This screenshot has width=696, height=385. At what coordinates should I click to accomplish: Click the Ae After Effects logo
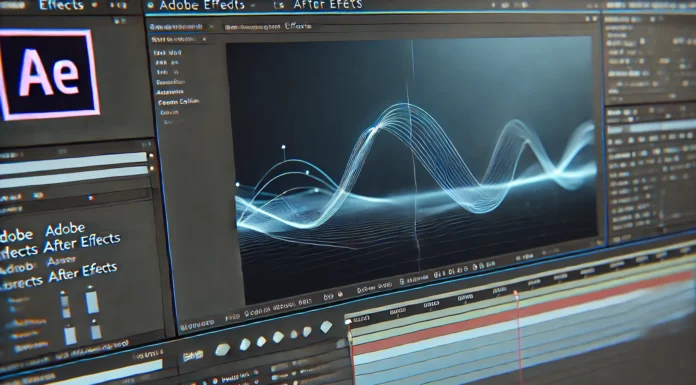49,74
